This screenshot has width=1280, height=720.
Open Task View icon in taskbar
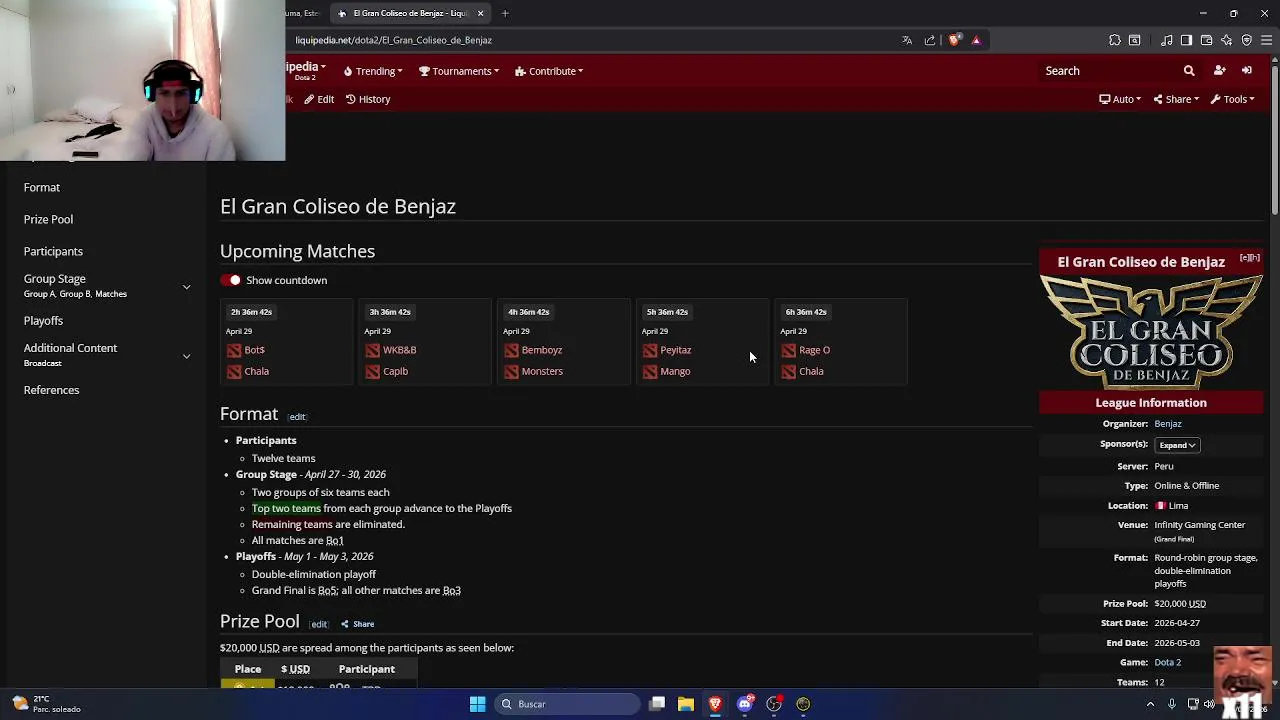click(x=657, y=704)
